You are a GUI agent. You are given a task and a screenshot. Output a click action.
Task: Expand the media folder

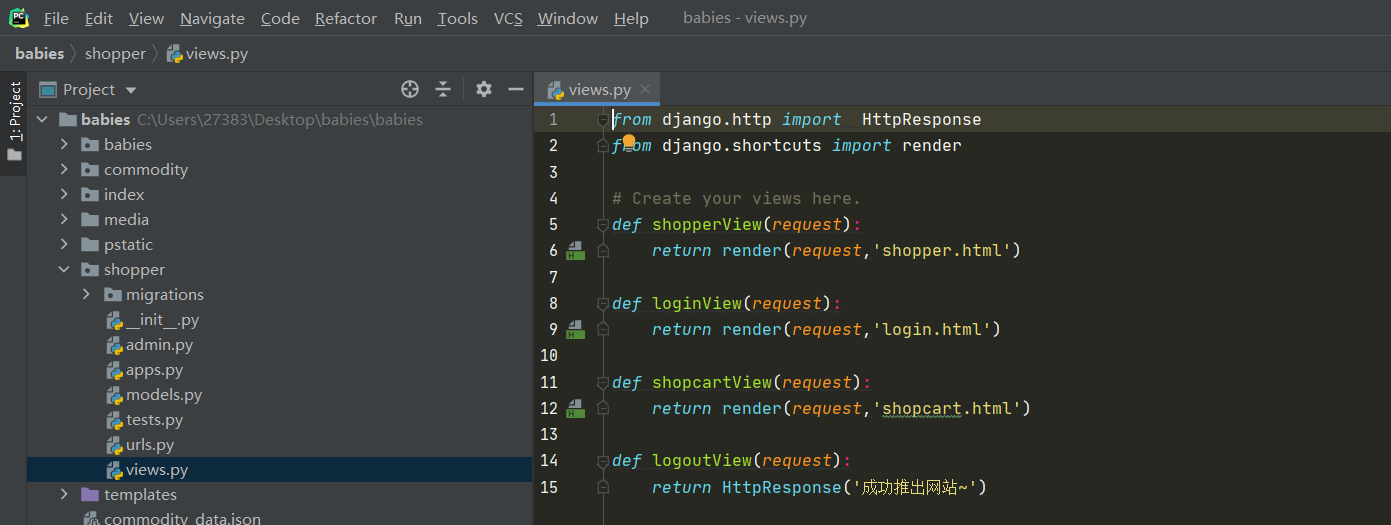pyautogui.click(x=64, y=219)
